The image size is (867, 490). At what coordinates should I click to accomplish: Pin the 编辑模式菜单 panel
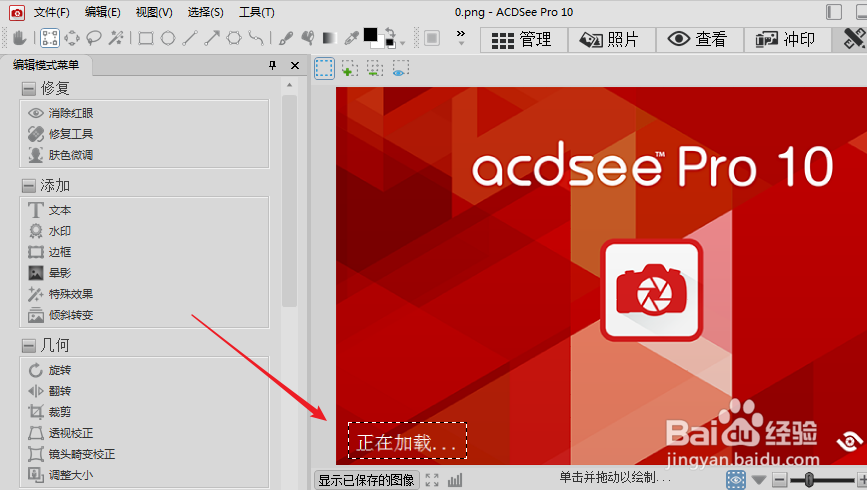pos(272,65)
